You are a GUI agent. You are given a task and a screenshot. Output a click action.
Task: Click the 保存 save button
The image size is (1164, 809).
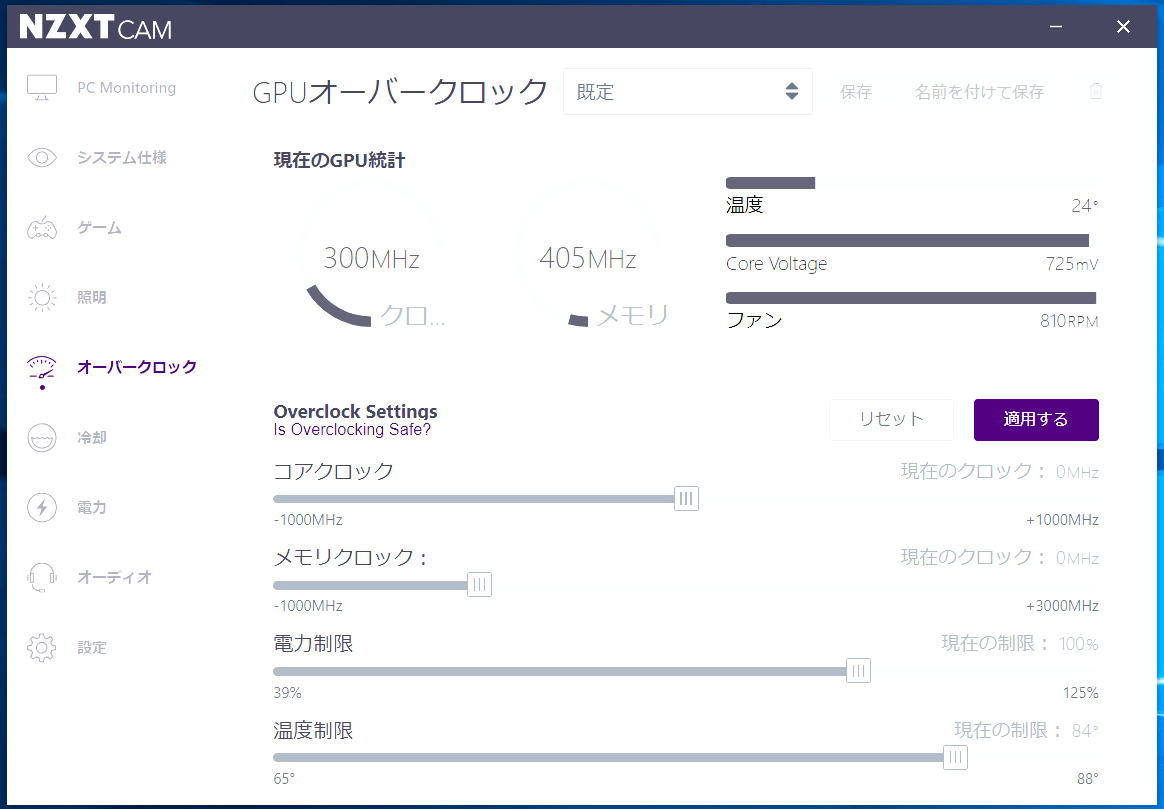855,91
